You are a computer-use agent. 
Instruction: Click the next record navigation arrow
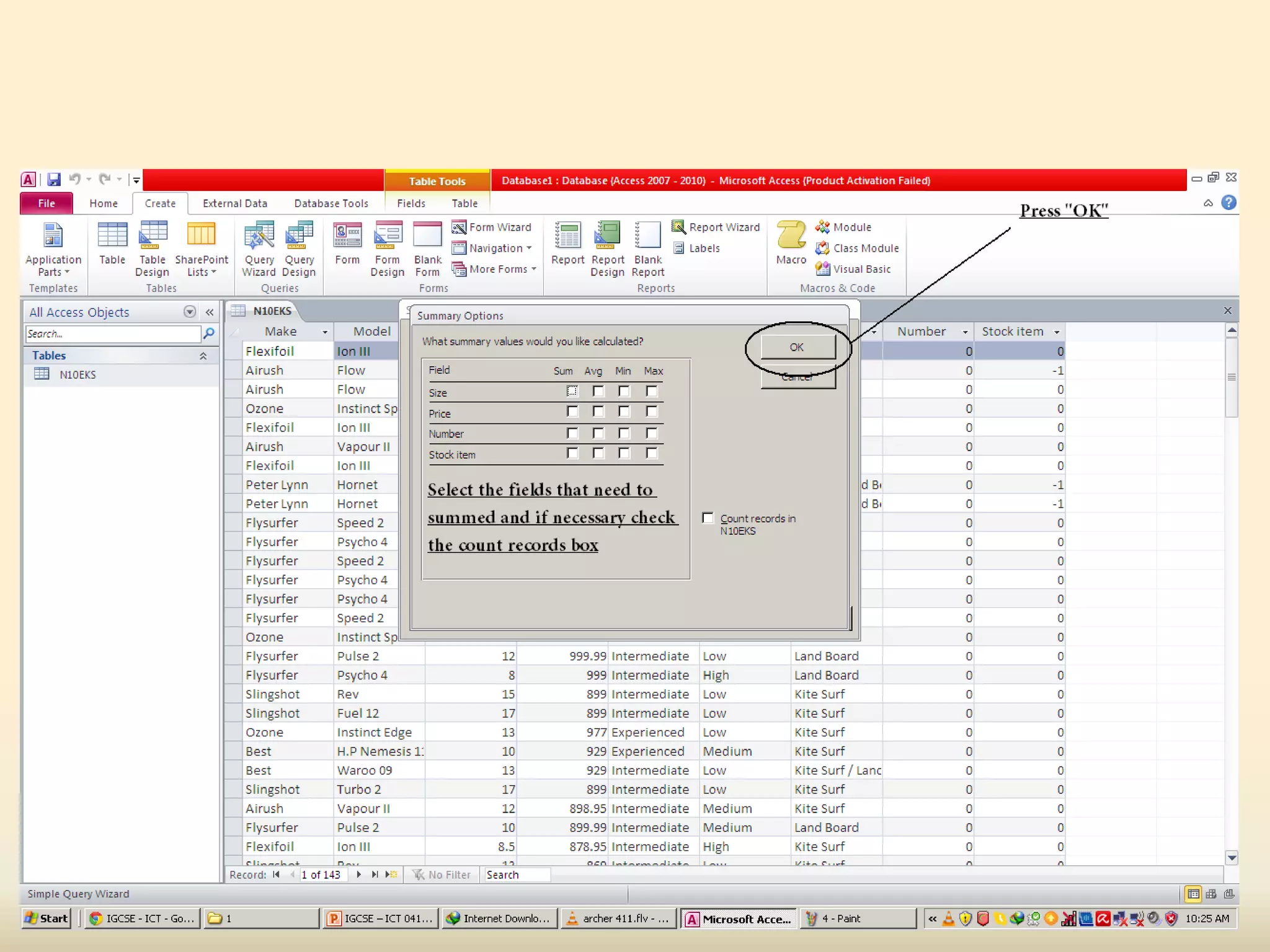tap(358, 875)
